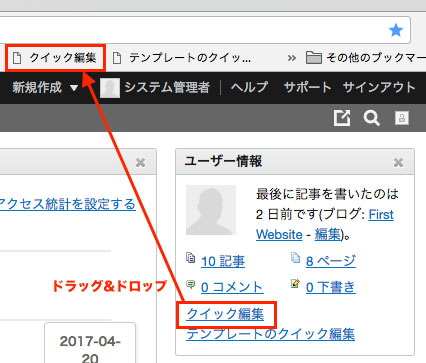Close the left dashboard widget
Image resolution: width=426 pixels, height=363 pixels.
[140, 162]
